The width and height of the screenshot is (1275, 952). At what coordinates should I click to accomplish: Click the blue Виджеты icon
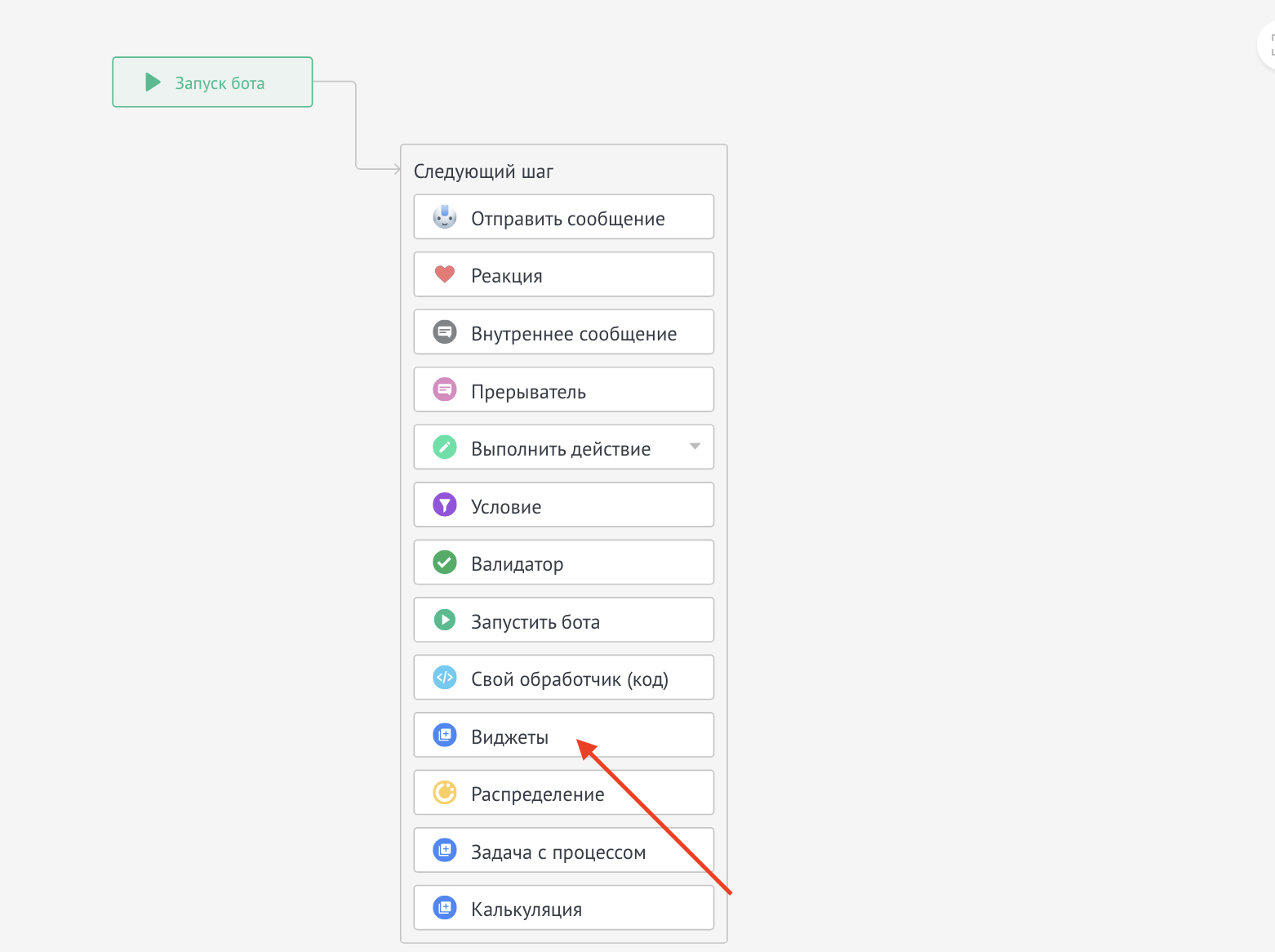(445, 736)
